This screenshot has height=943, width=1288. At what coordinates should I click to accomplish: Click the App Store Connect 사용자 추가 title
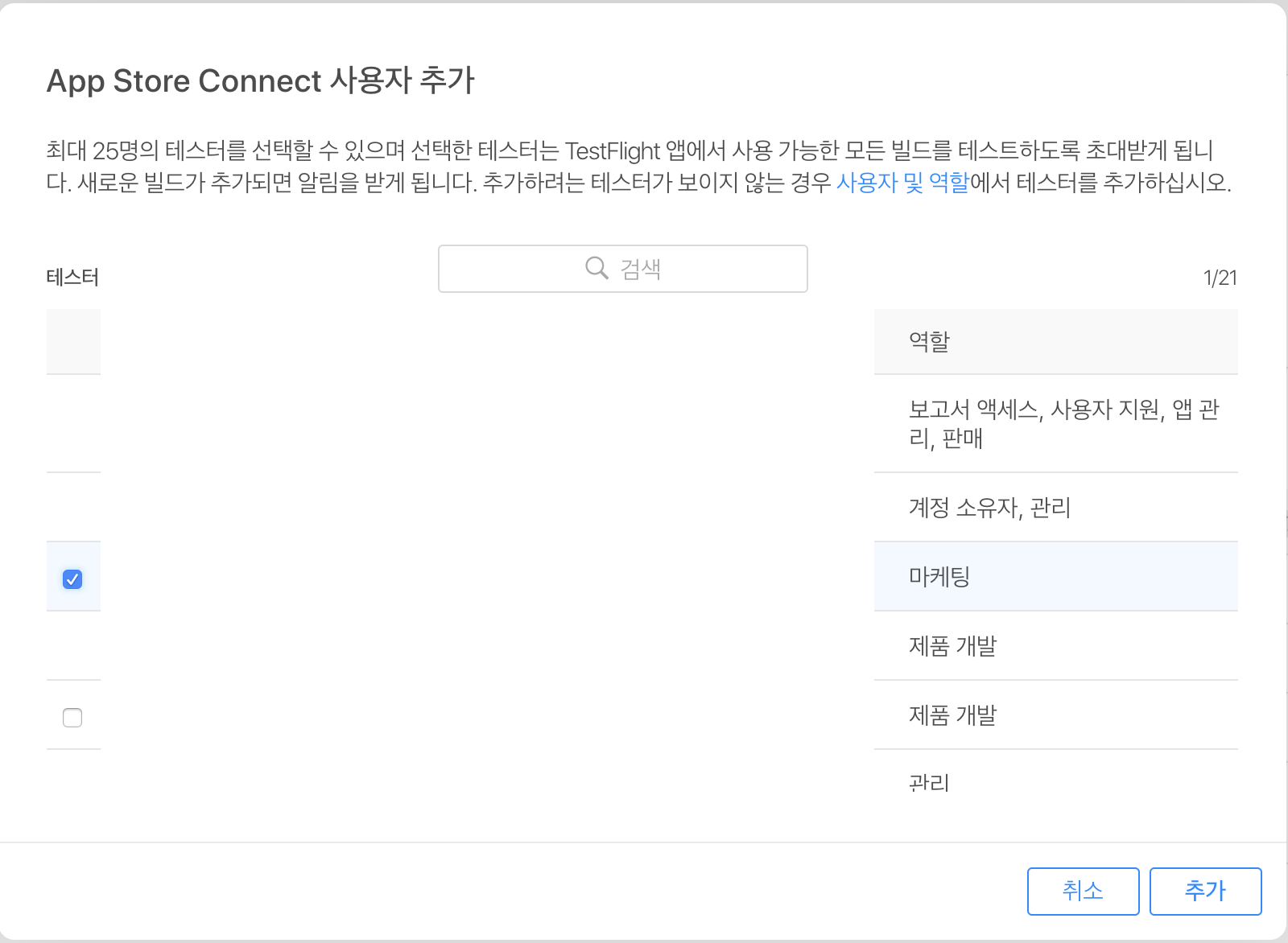(261, 80)
